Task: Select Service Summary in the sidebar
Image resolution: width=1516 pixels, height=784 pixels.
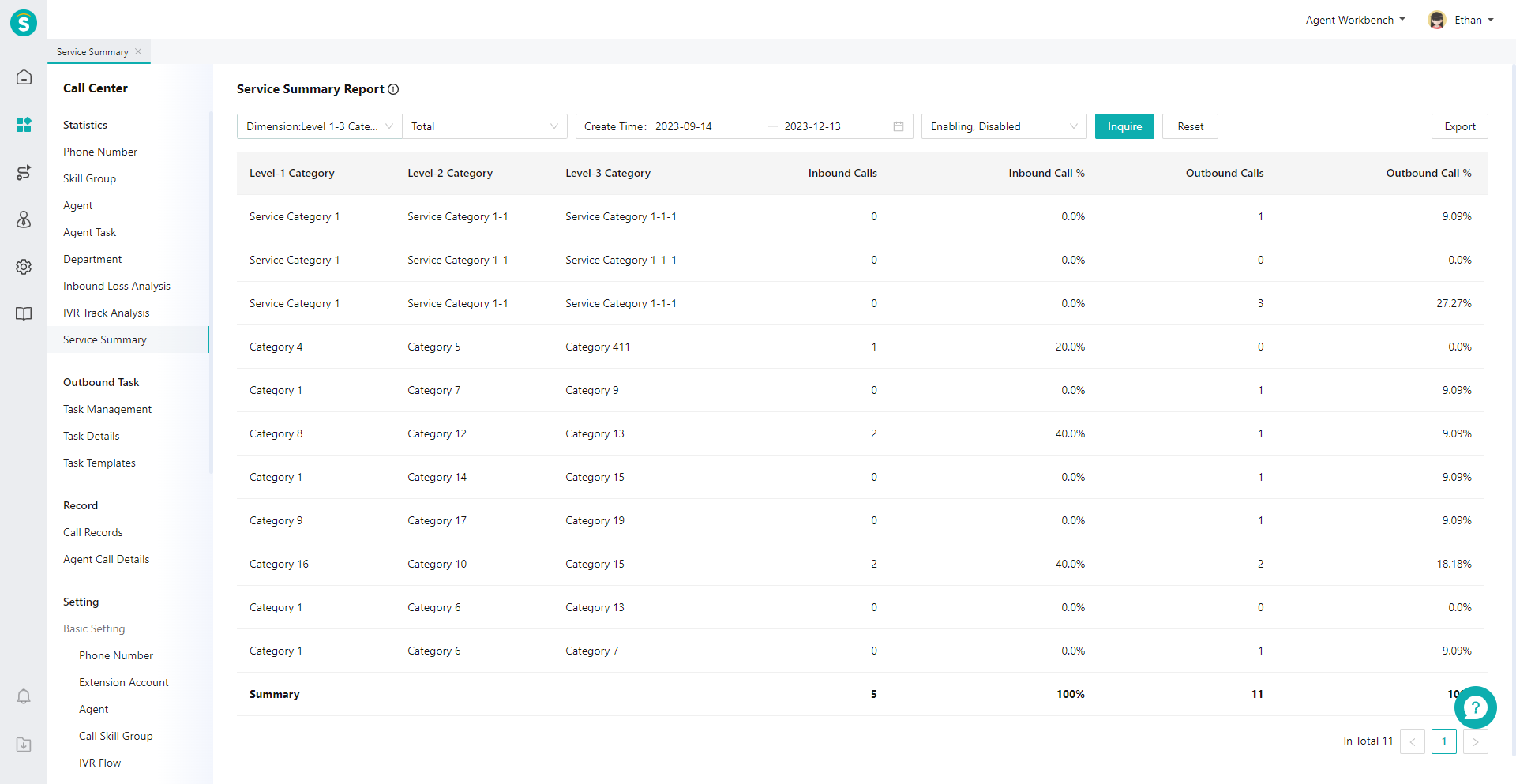Action: (x=128, y=339)
